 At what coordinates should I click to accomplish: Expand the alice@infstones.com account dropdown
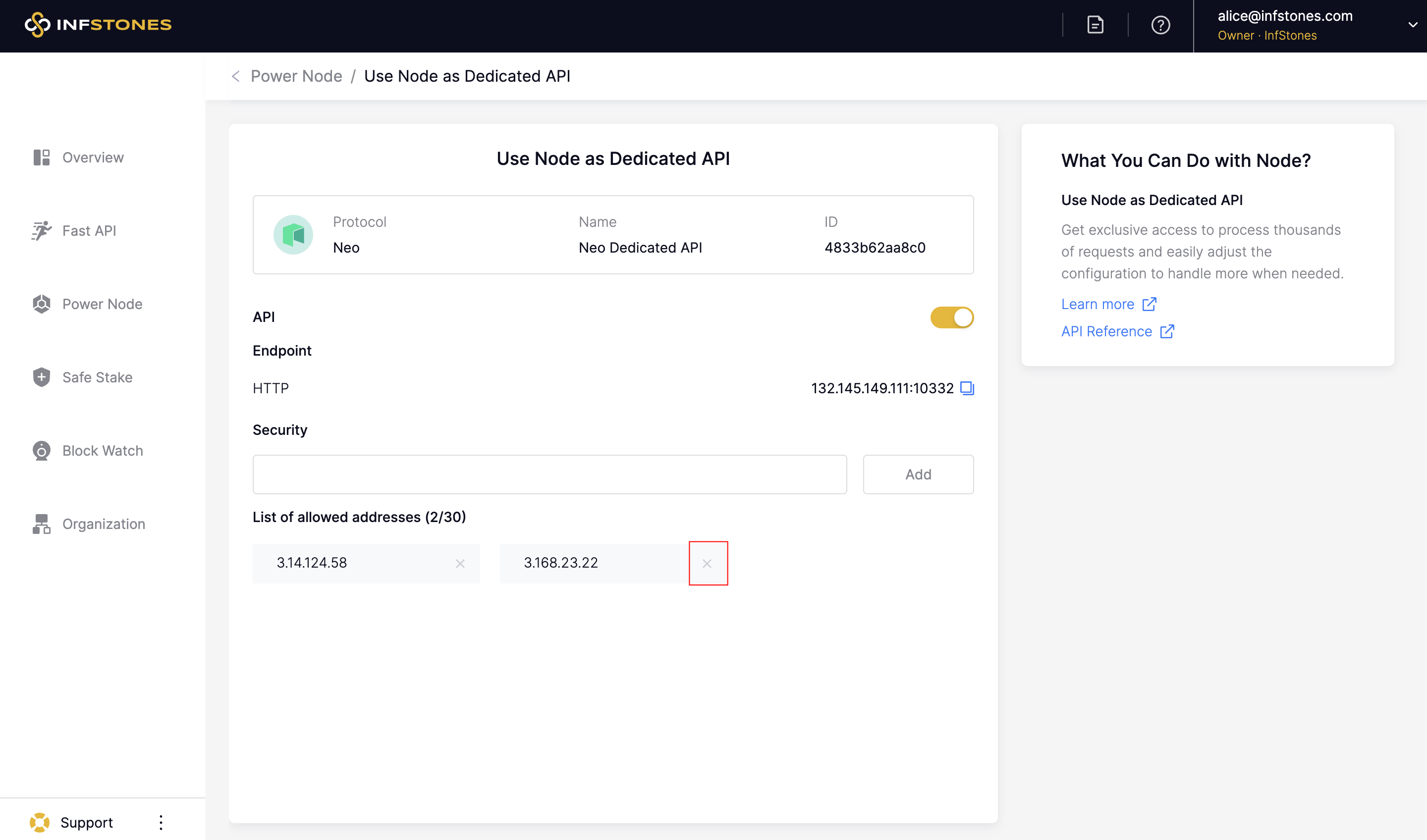click(1412, 25)
